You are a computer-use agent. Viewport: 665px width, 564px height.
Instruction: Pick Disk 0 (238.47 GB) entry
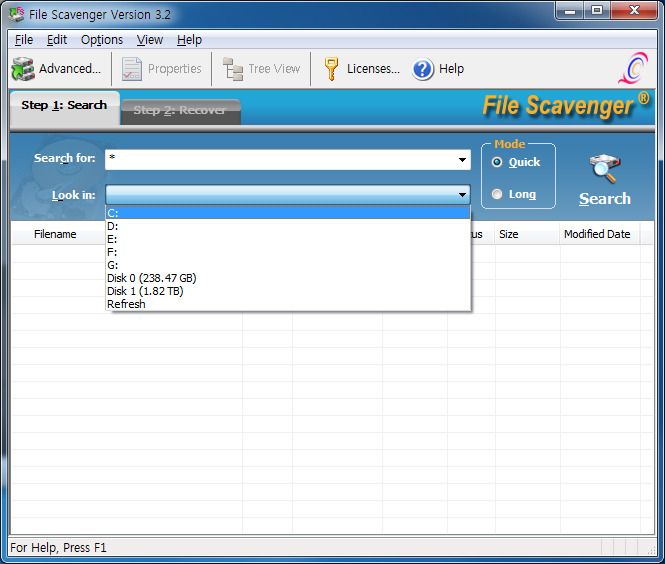pos(288,278)
